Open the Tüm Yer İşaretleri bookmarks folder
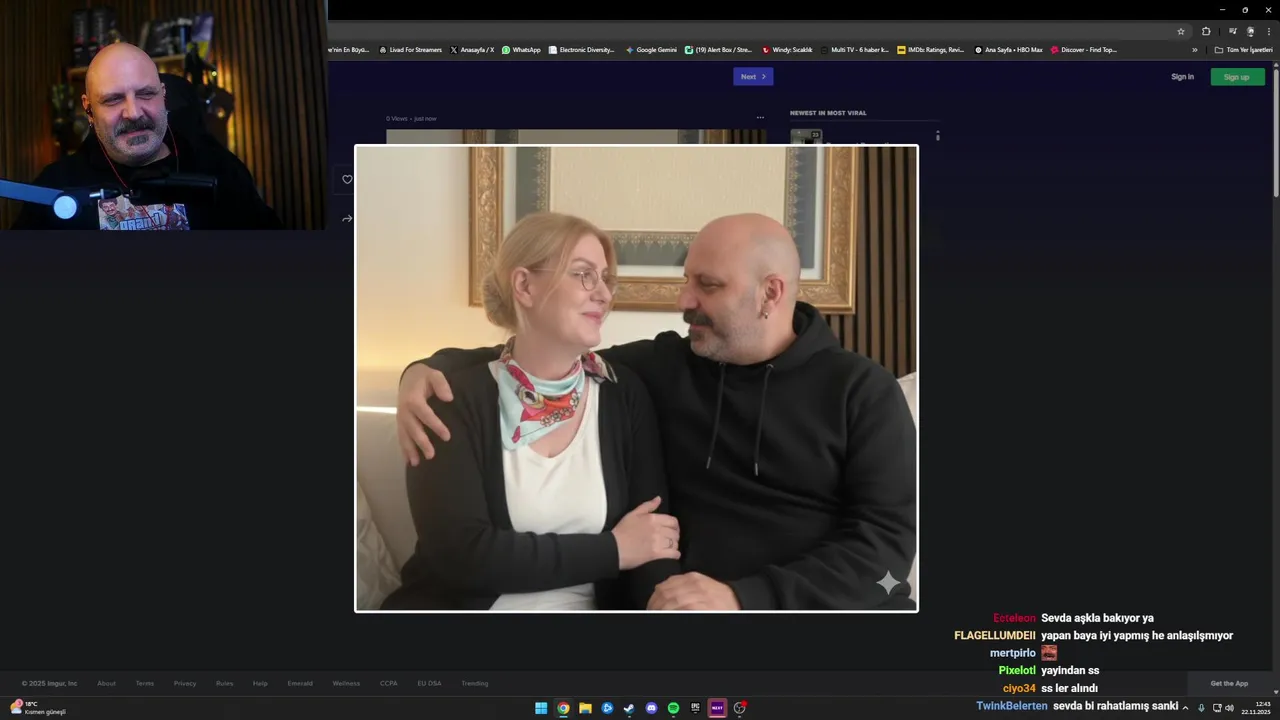This screenshot has height=720, width=1280. pyautogui.click(x=1243, y=50)
